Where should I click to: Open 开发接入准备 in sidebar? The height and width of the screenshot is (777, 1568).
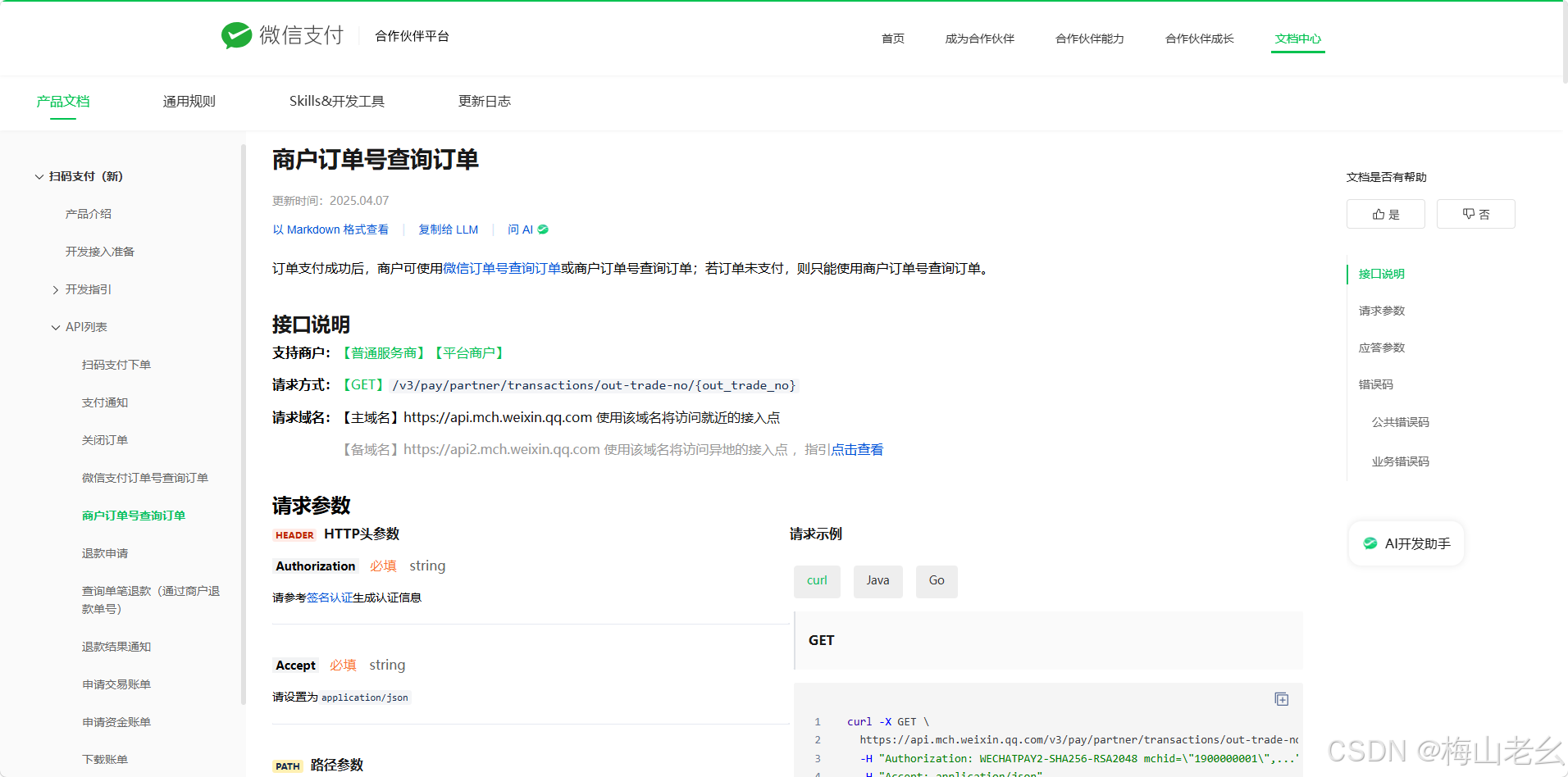pos(100,252)
